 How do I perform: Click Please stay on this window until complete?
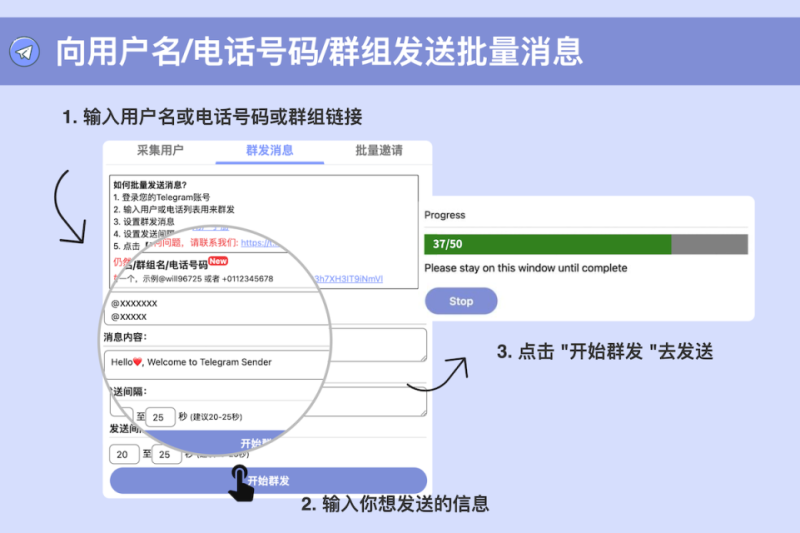coord(526,268)
